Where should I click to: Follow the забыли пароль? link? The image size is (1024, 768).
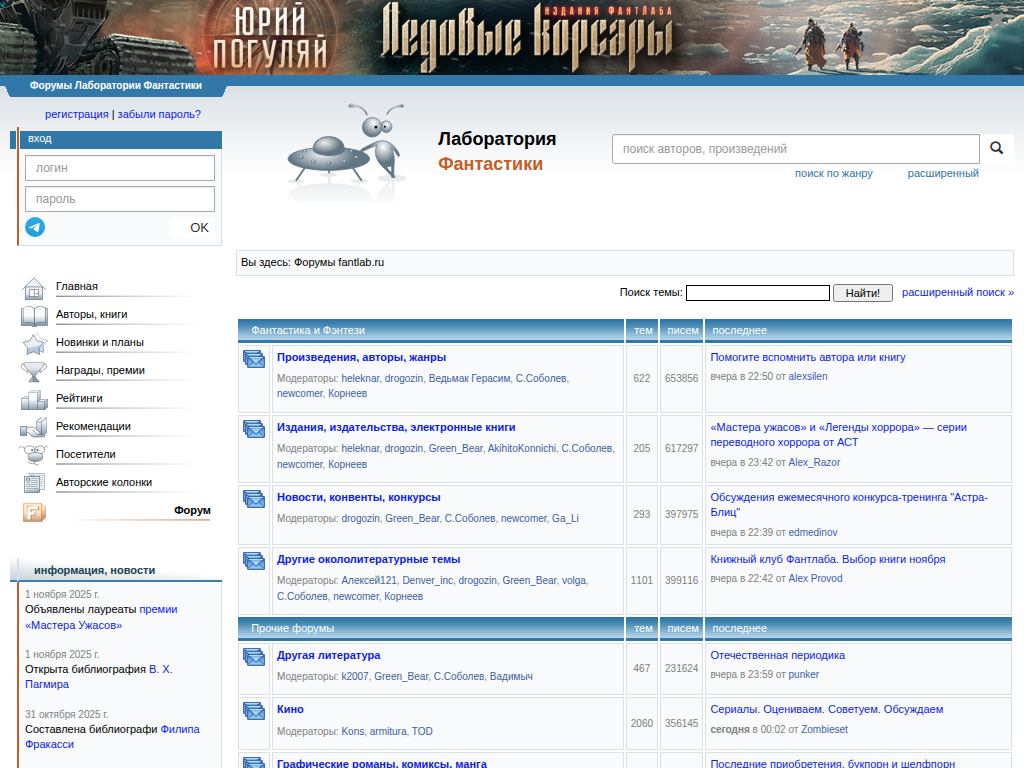pyautogui.click(x=159, y=114)
